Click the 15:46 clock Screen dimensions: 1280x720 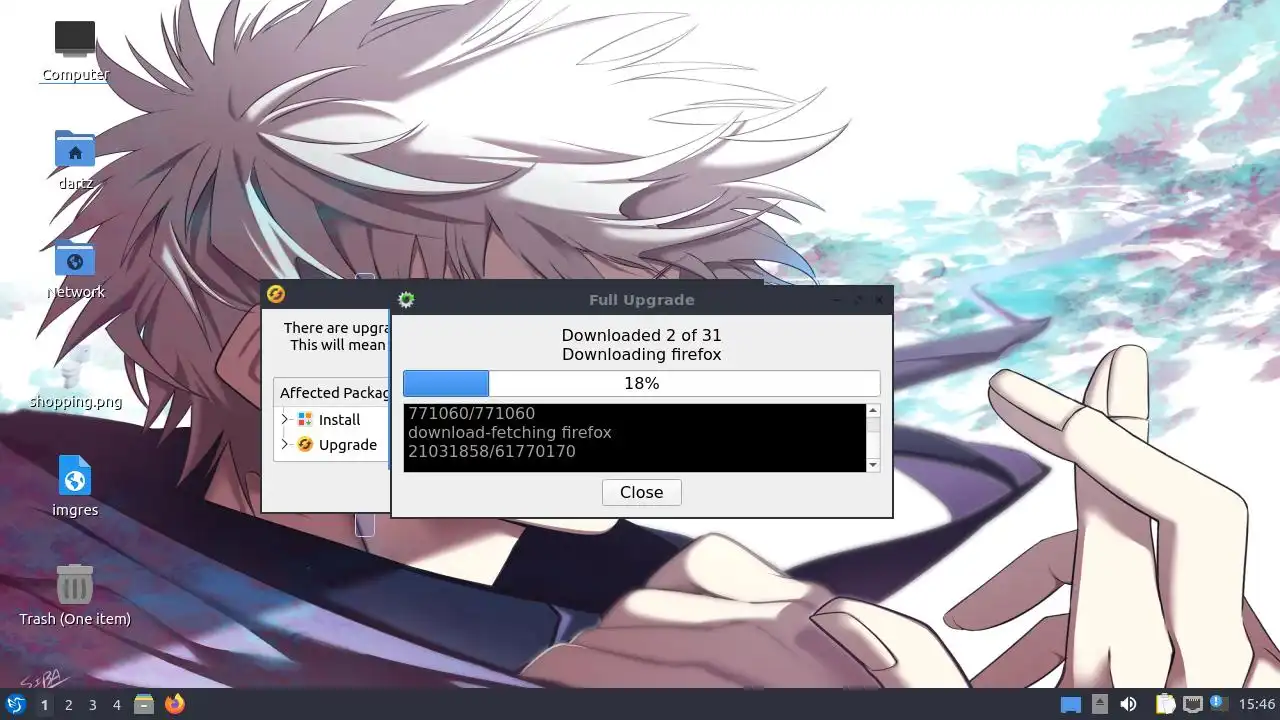[1257, 705]
